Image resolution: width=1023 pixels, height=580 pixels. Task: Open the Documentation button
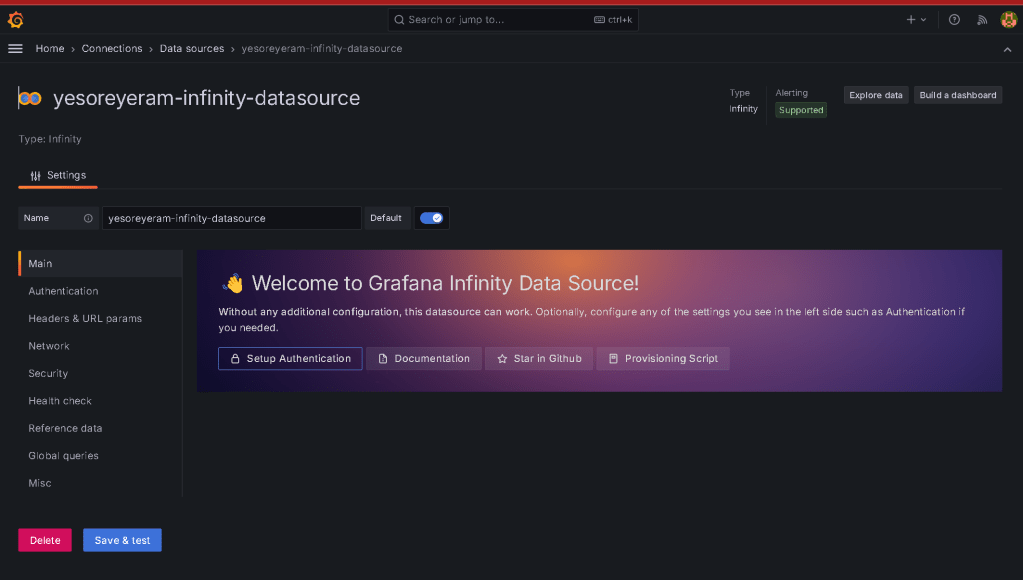click(x=424, y=359)
